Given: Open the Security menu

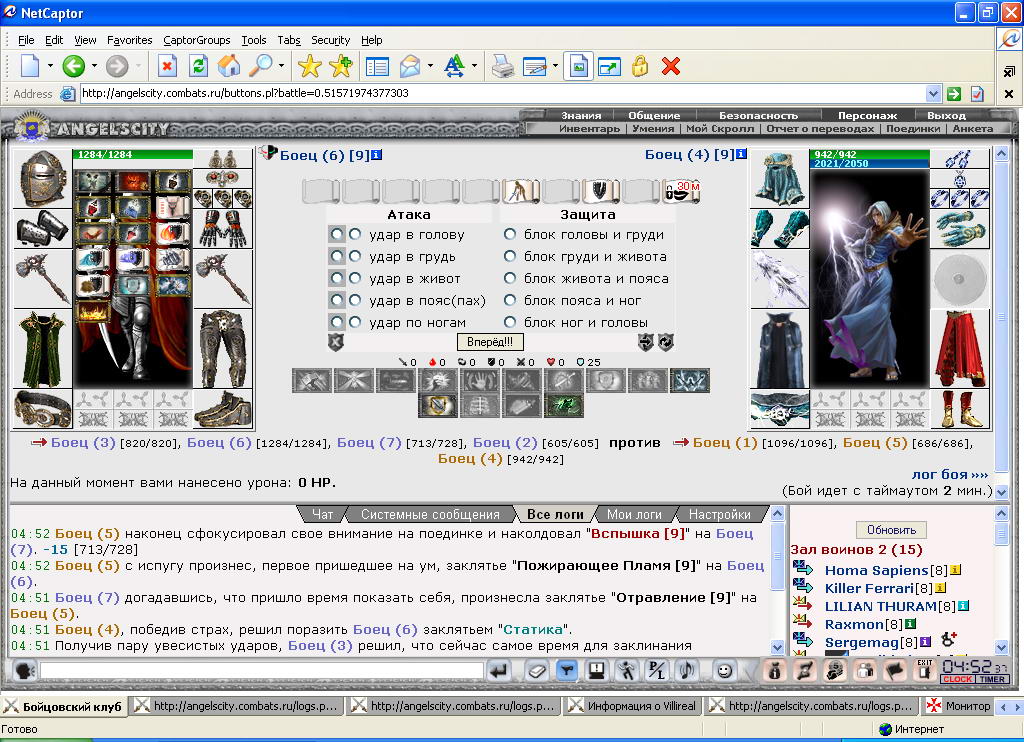Looking at the screenshot, I should (330, 40).
